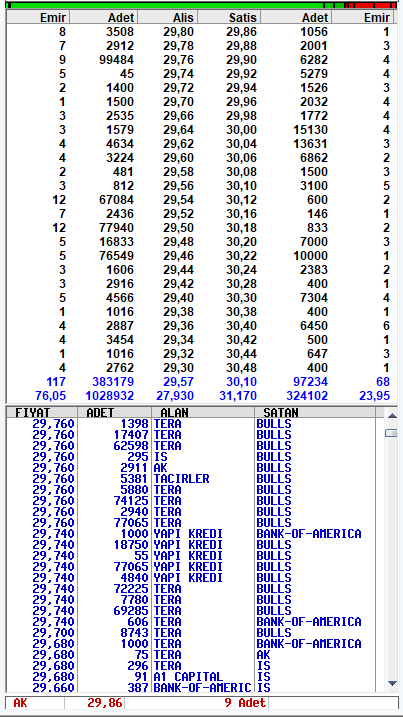This screenshot has height=717, width=403.
Task: Select bid quantity 76549
Action: tap(116, 256)
